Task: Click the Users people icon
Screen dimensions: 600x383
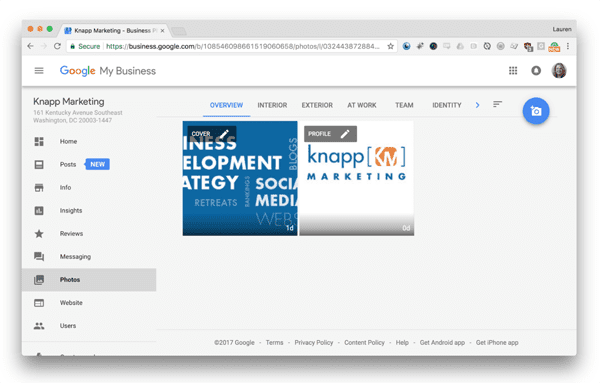Action: [x=39, y=326]
